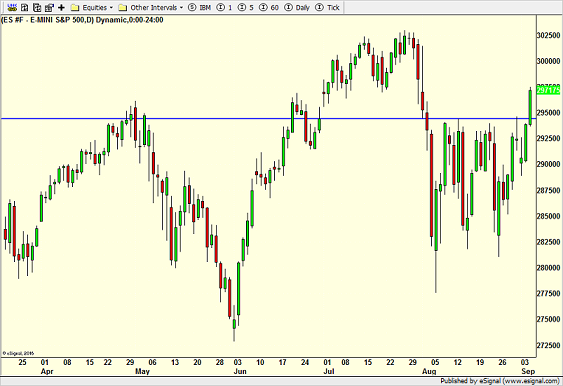Click the 282500 price axis label
563x386 pixels.
point(548,242)
